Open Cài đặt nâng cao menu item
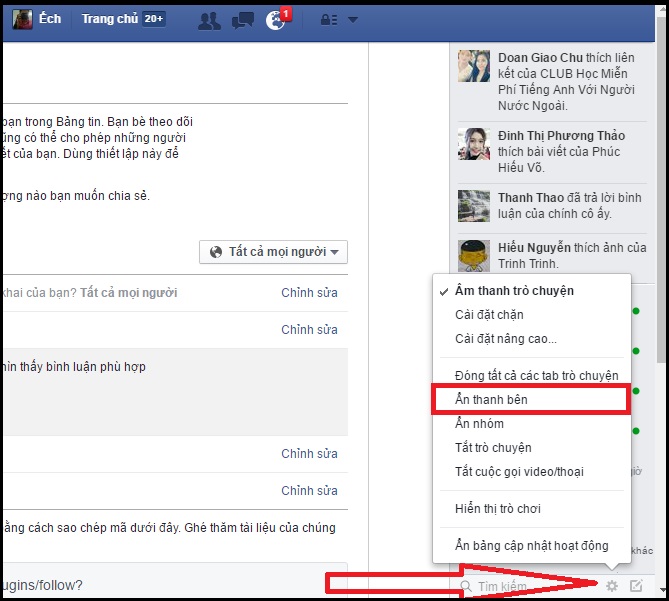The width and height of the screenshot is (669, 601). tap(532, 339)
